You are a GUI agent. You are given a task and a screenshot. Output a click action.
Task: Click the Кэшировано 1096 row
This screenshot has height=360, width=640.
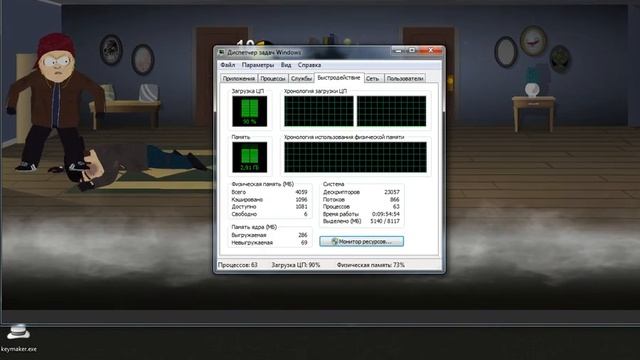[x=269, y=199]
